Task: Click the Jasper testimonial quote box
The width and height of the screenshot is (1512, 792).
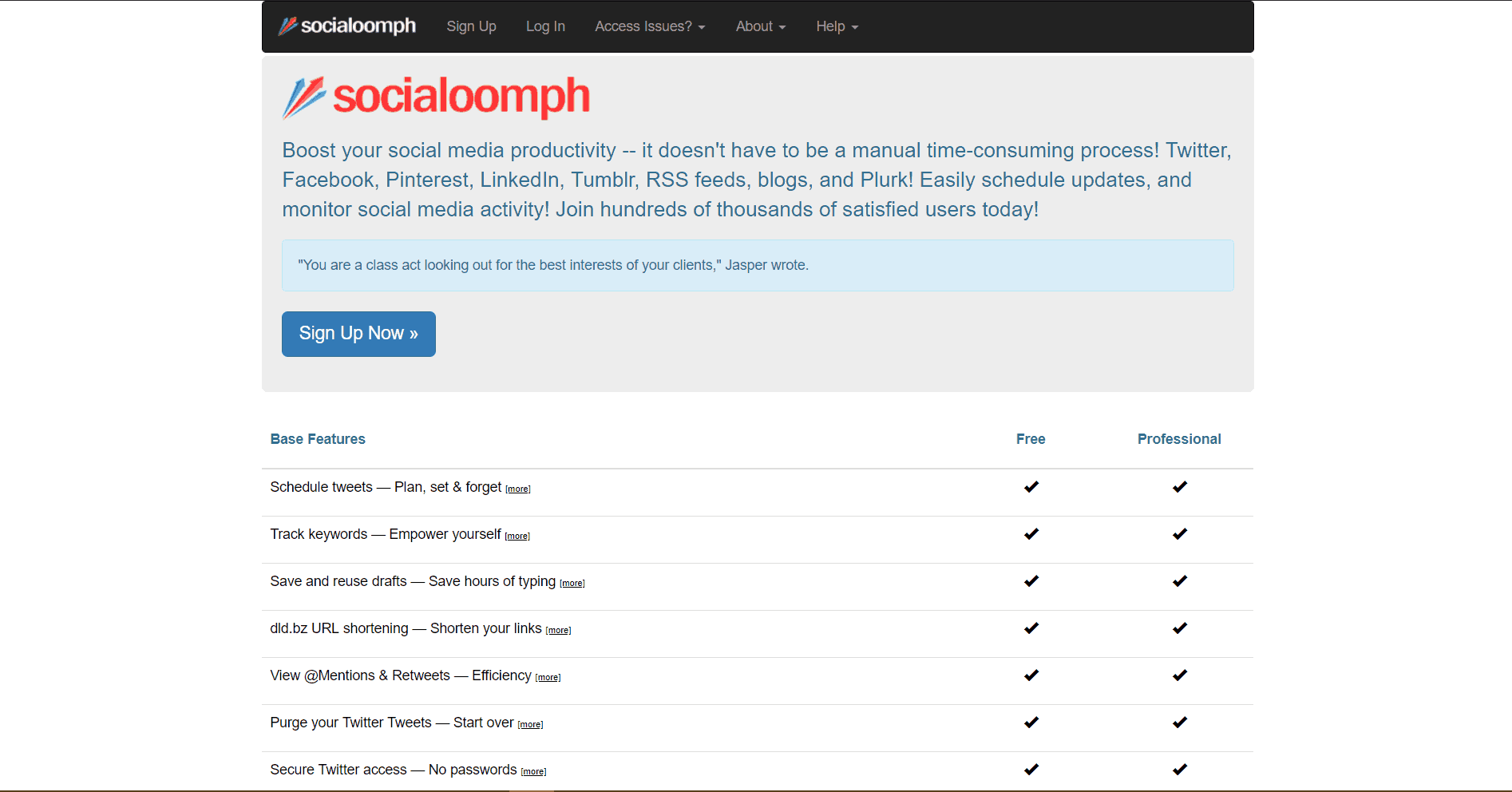Action: click(758, 265)
